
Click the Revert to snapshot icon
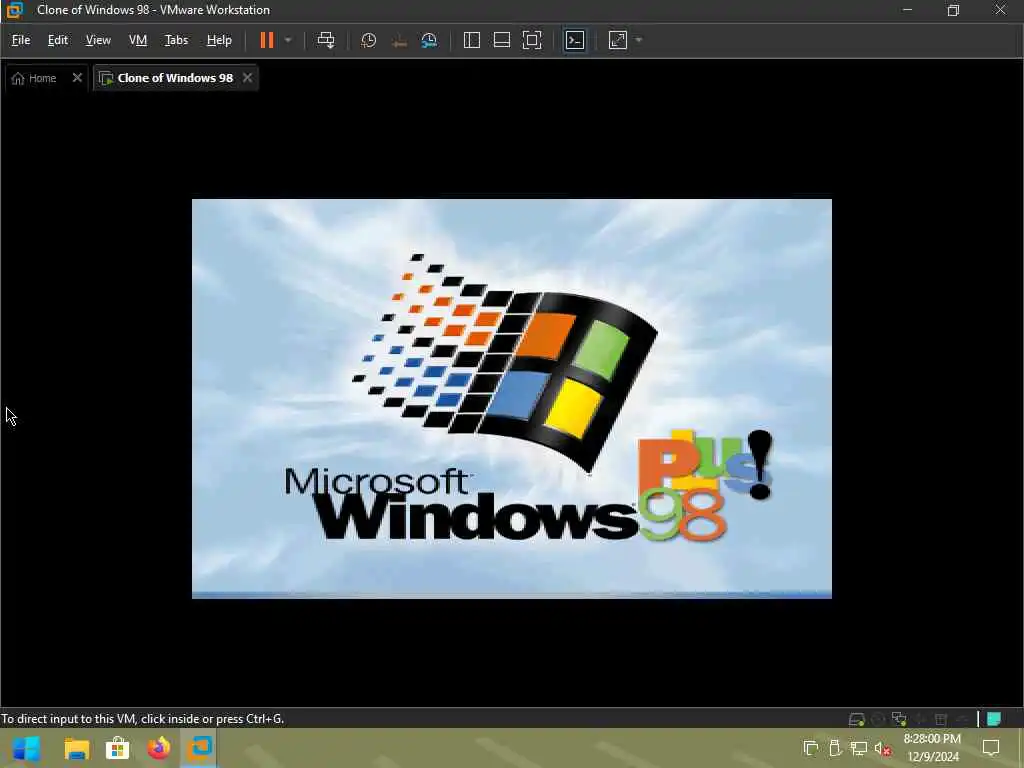pyautogui.click(x=399, y=40)
